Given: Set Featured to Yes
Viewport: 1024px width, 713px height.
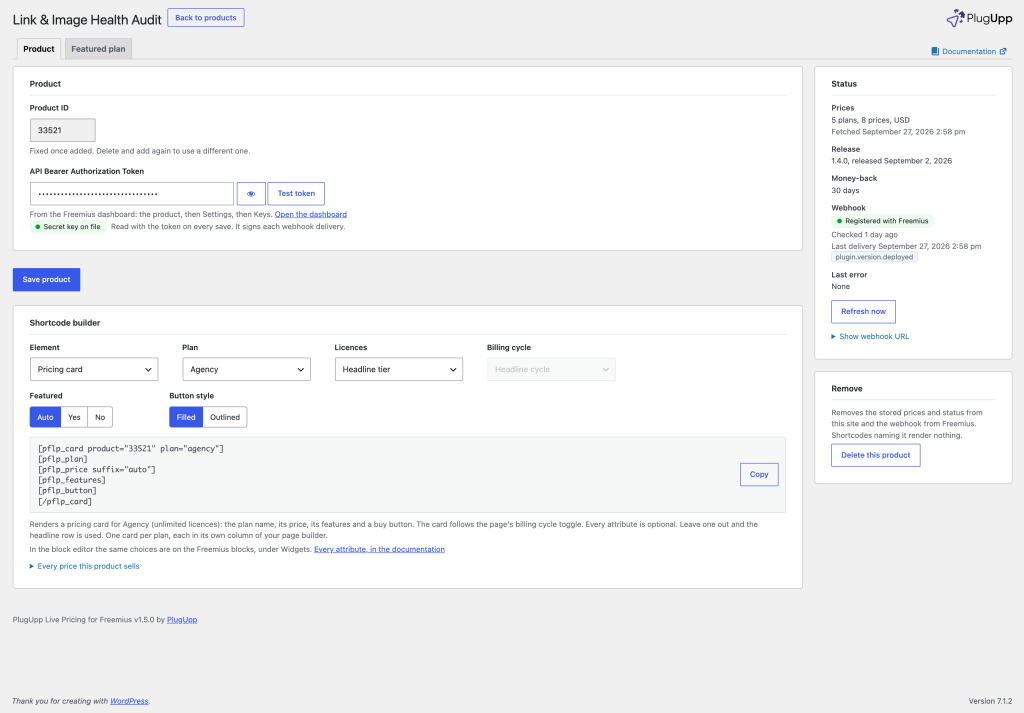Looking at the screenshot, I should coord(74,417).
